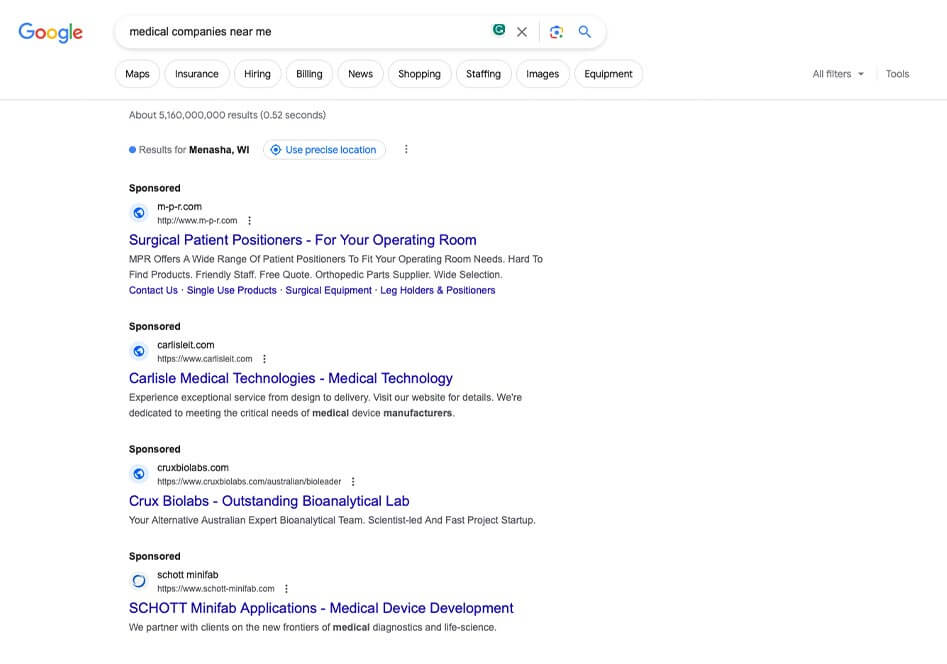
Task: Open Surgical Patient Positioners result link
Action: pyautogui.click(x=302, y=240)
